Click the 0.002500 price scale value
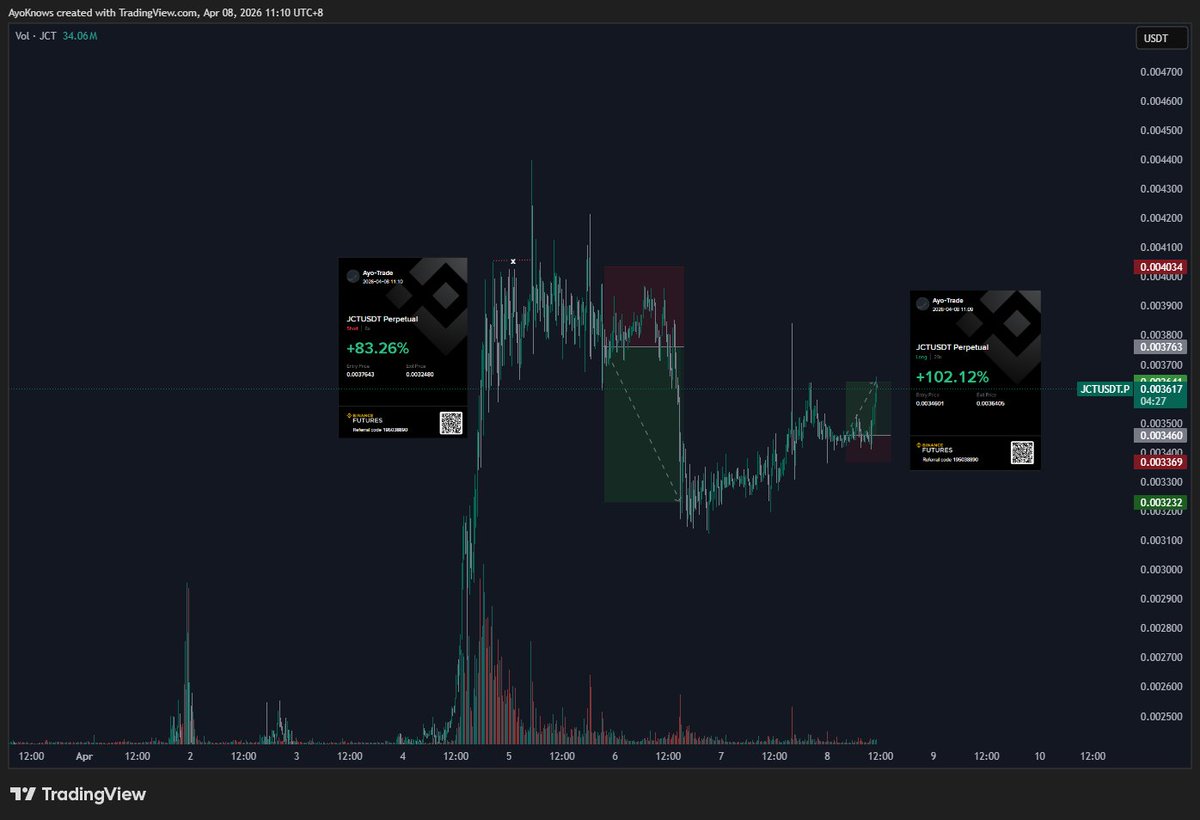This screenshot has height=820, width=1200. click(1160, 716)
